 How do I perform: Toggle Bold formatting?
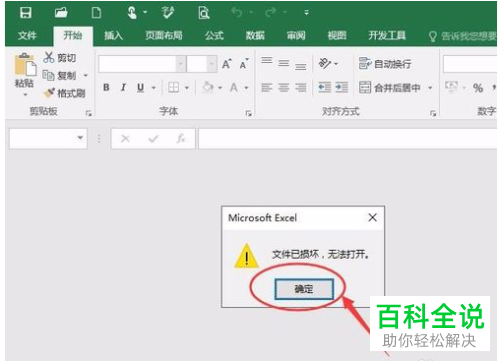click(x=106, y=88)
